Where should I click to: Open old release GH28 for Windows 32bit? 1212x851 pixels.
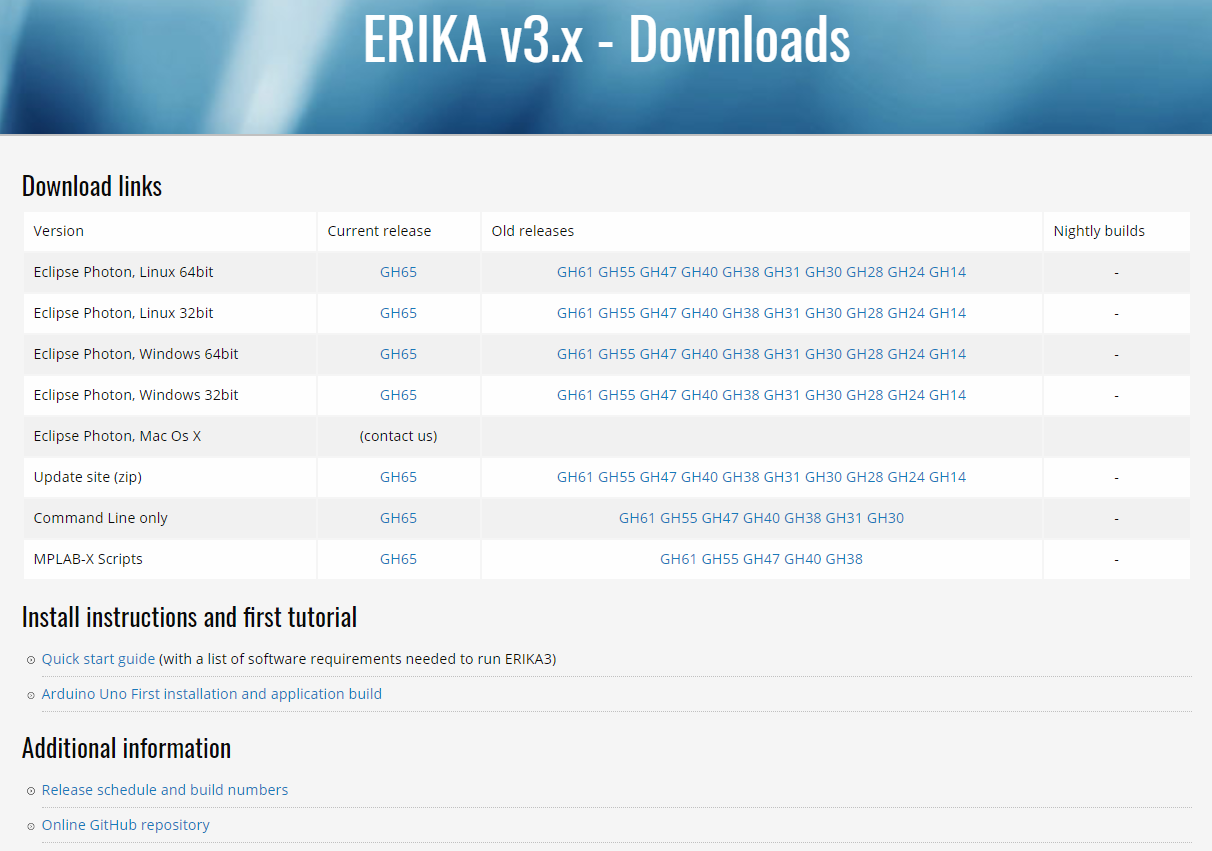[865, 395]
